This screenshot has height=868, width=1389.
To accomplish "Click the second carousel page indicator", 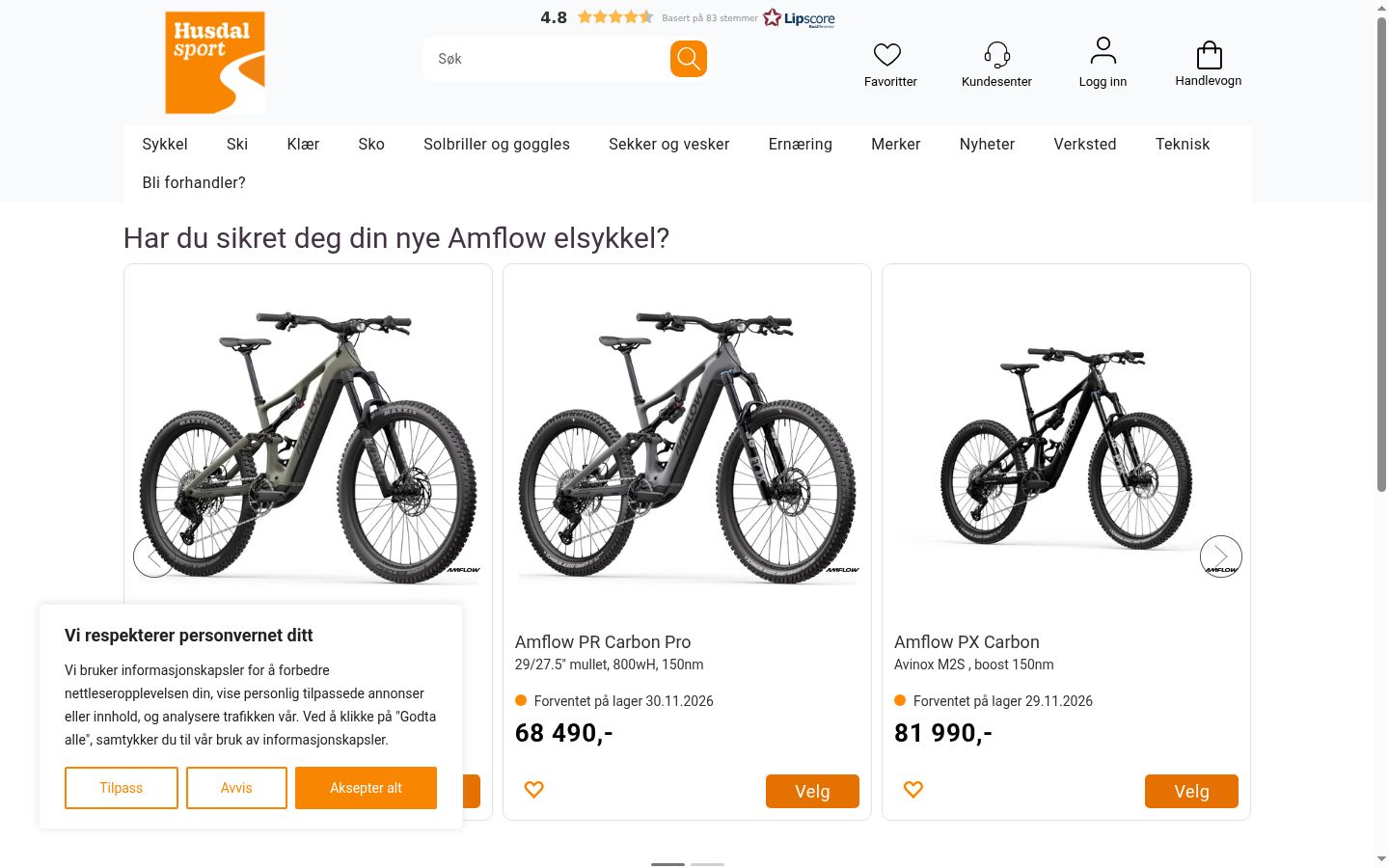I will (707, 864).
